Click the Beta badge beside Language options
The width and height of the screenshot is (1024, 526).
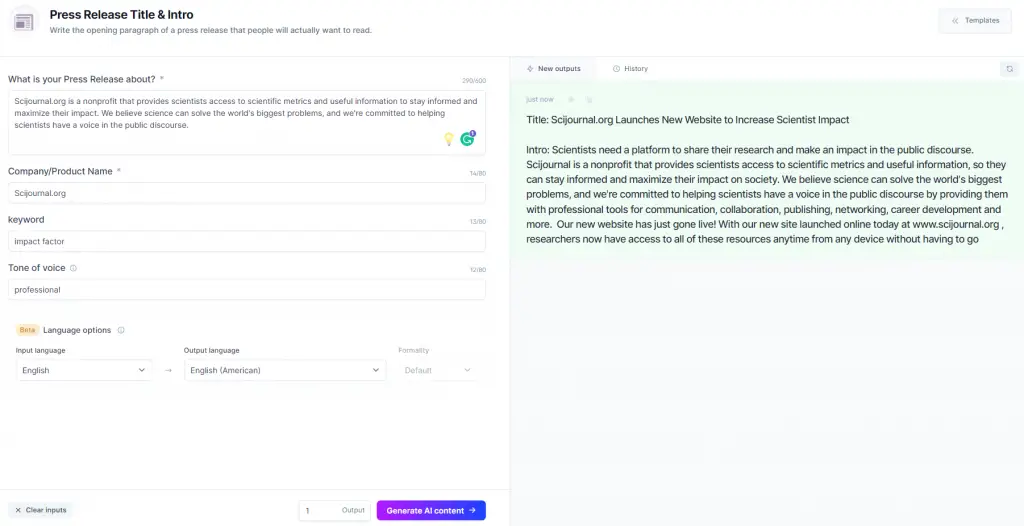coord(27,330)
